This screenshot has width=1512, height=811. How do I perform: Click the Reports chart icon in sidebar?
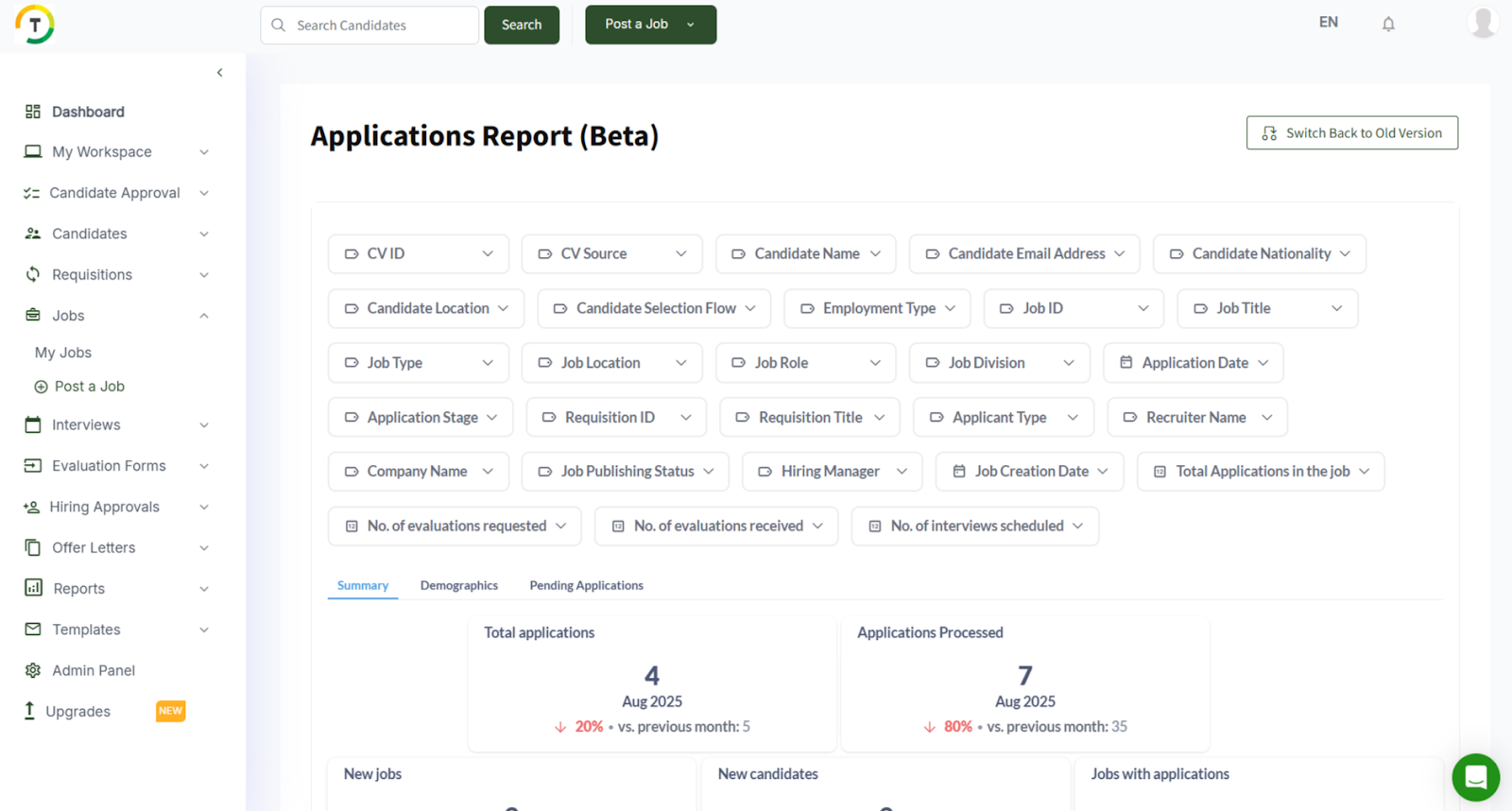click(x=33, y=588)
